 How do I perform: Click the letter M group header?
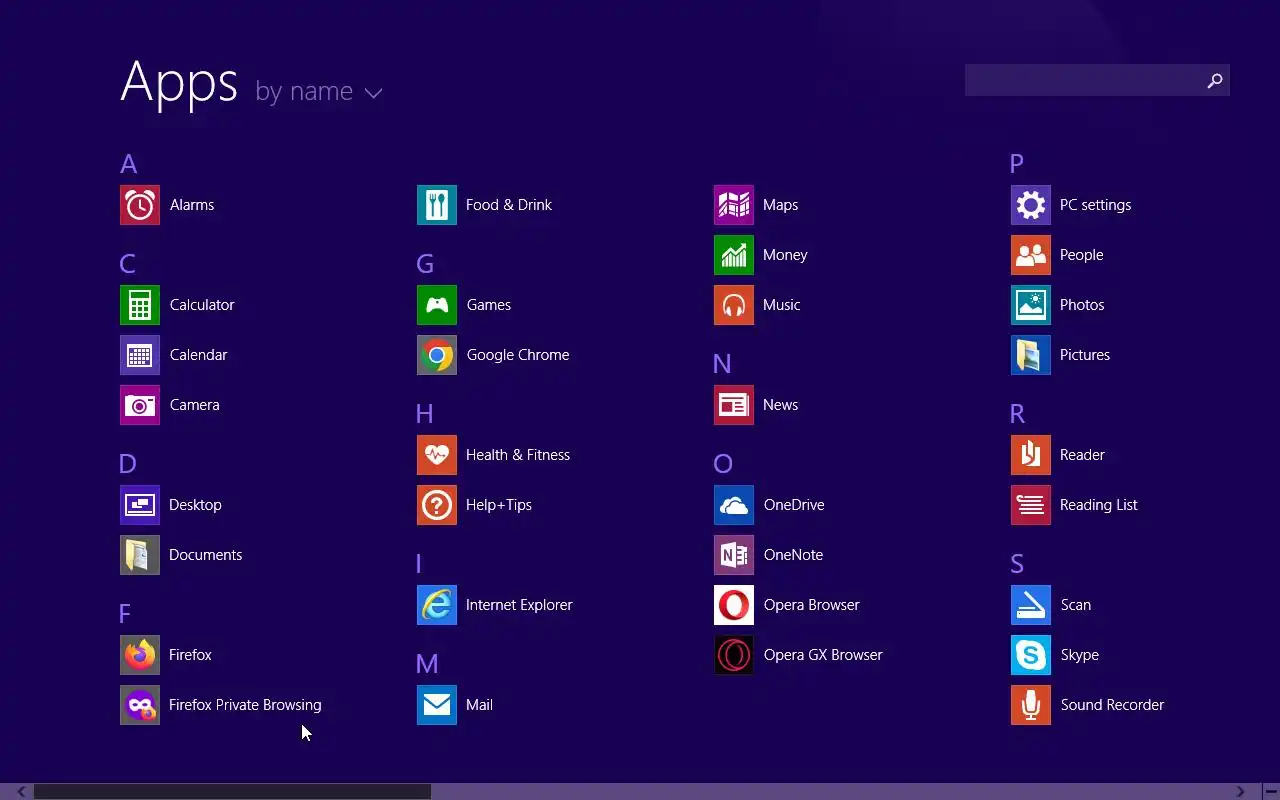pos(427,664)
